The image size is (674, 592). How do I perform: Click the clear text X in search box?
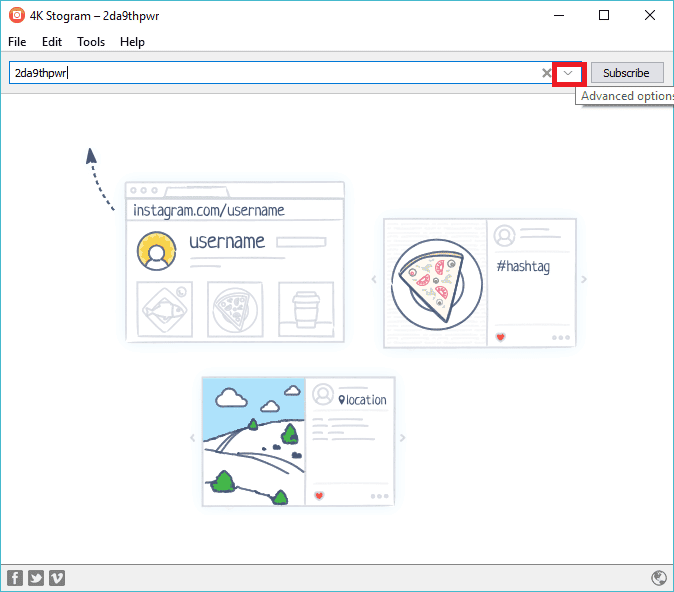click(x=546, y=73)
